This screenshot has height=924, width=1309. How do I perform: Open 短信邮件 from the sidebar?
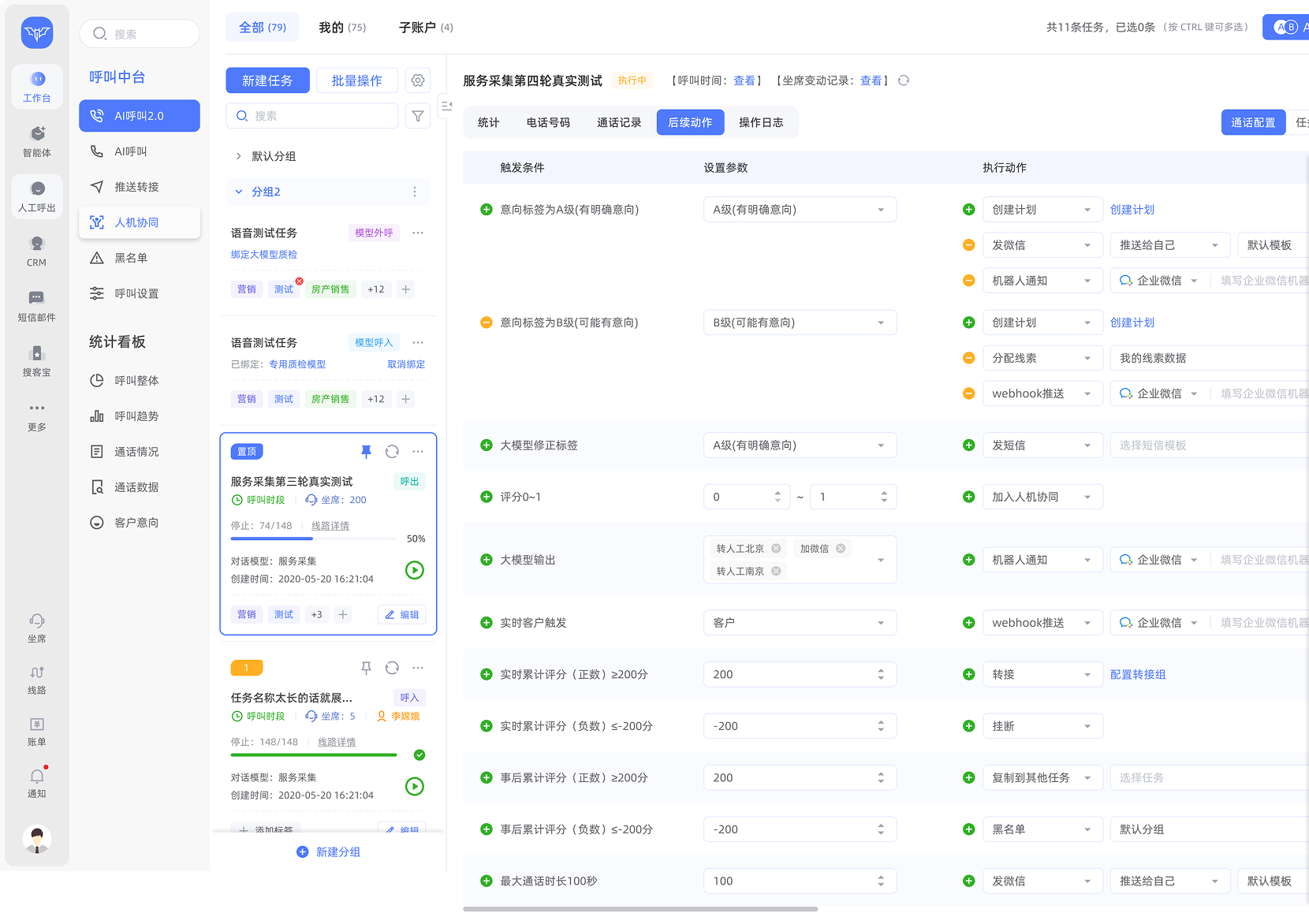click(x=36, y=306)
